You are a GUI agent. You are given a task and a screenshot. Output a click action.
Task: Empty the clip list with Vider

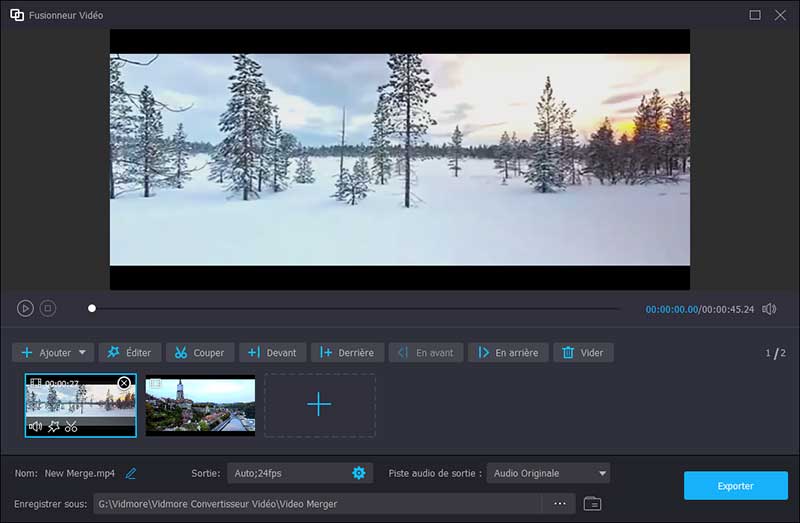pyautogui.click(x=583, y=353)
